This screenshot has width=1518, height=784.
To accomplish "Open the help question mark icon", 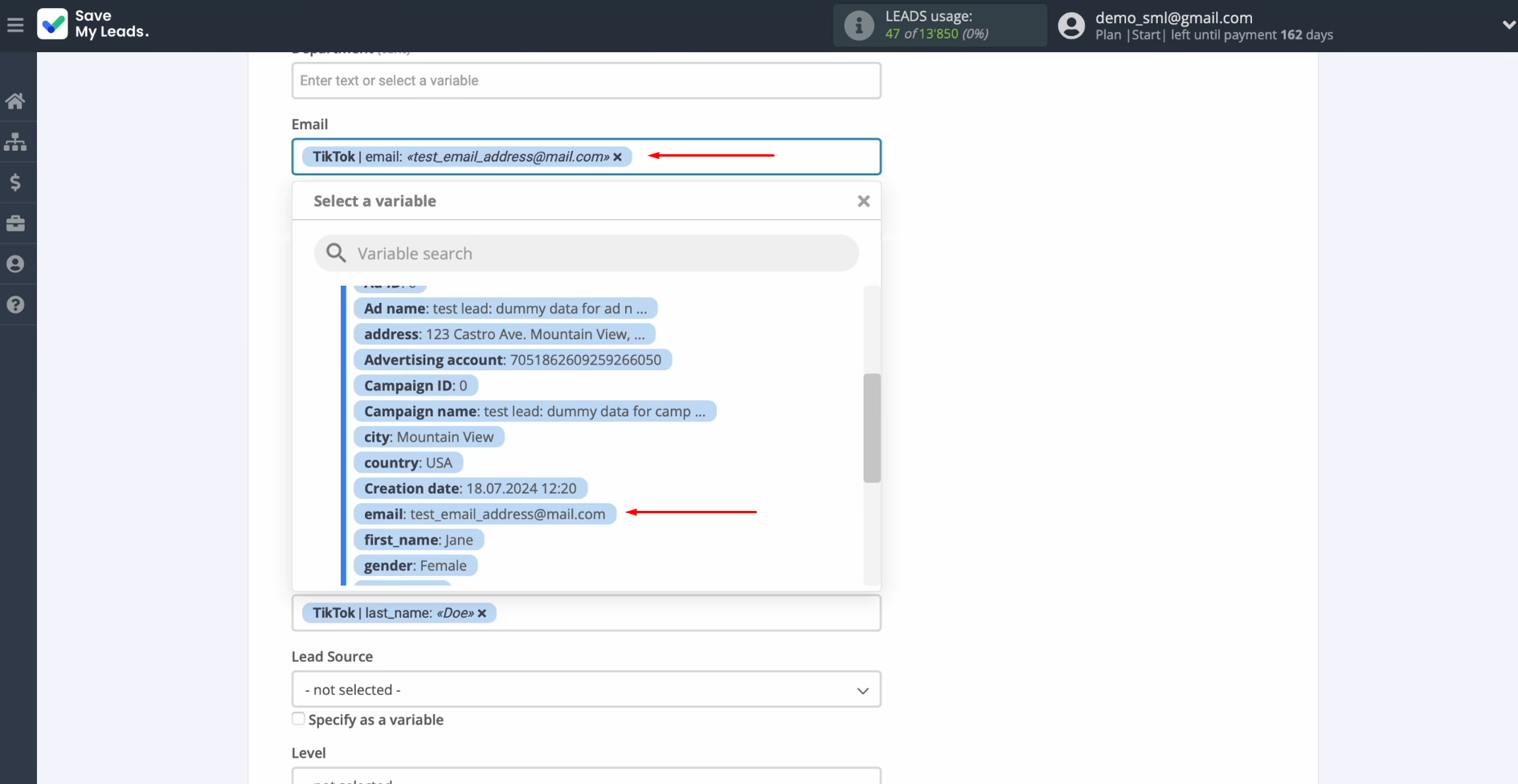I will click(15, 305).
